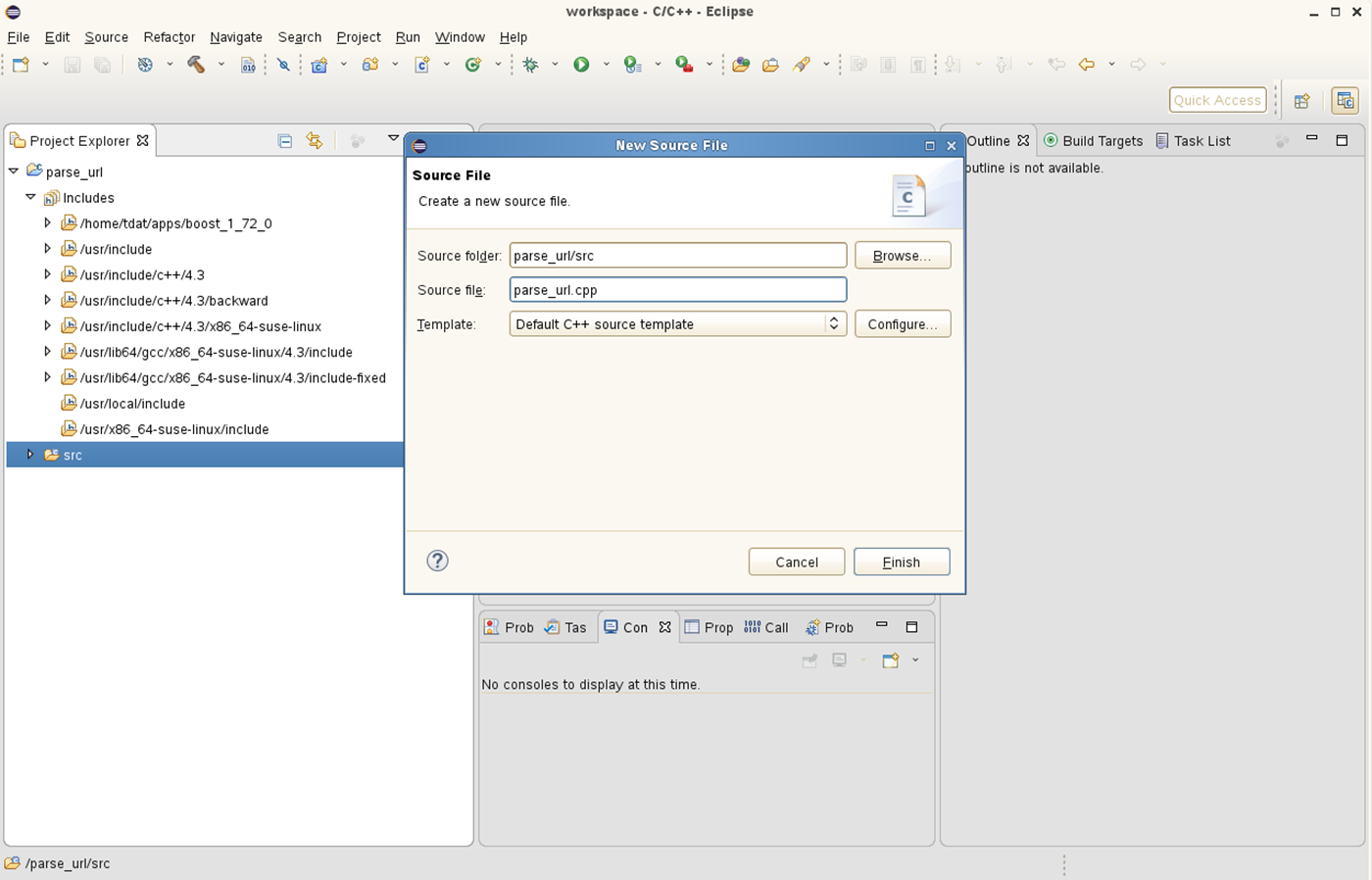This screenshot has height=880, width=1372.
Task: Maximize the Outline panel
Action: [1342, 140]
